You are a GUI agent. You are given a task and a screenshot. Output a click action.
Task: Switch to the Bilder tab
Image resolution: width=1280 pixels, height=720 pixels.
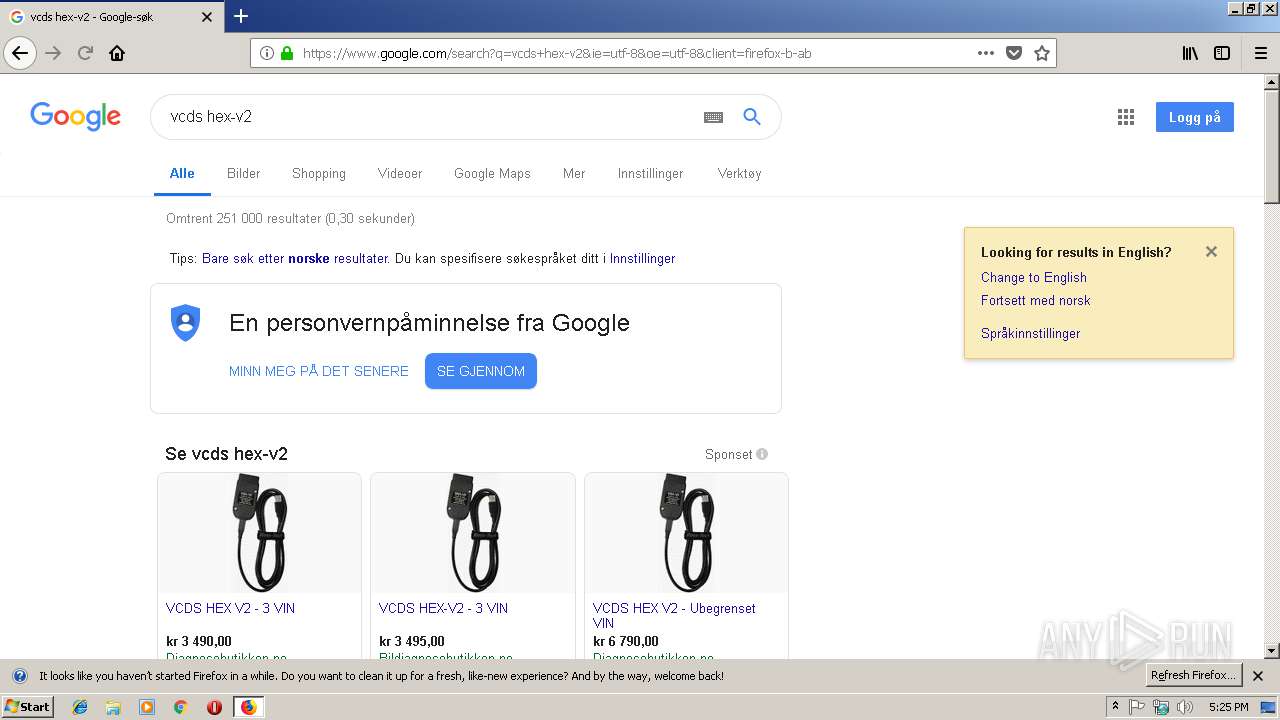tap(243, 173)
